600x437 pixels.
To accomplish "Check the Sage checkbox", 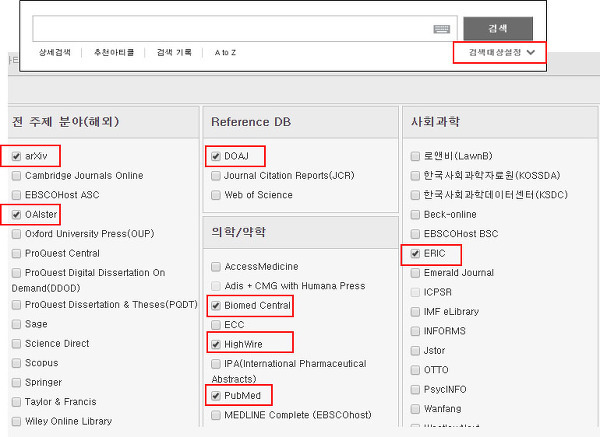I will tap(16, 324).
